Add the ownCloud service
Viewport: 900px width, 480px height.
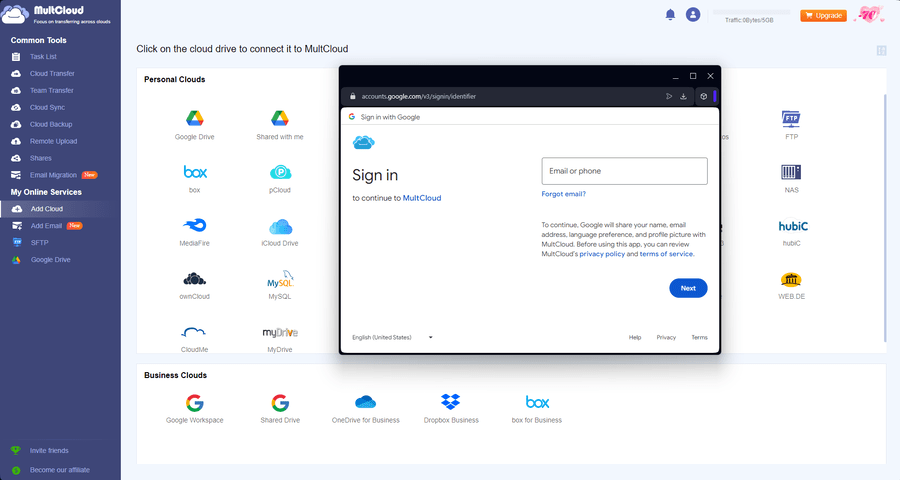tap(195, 285)
